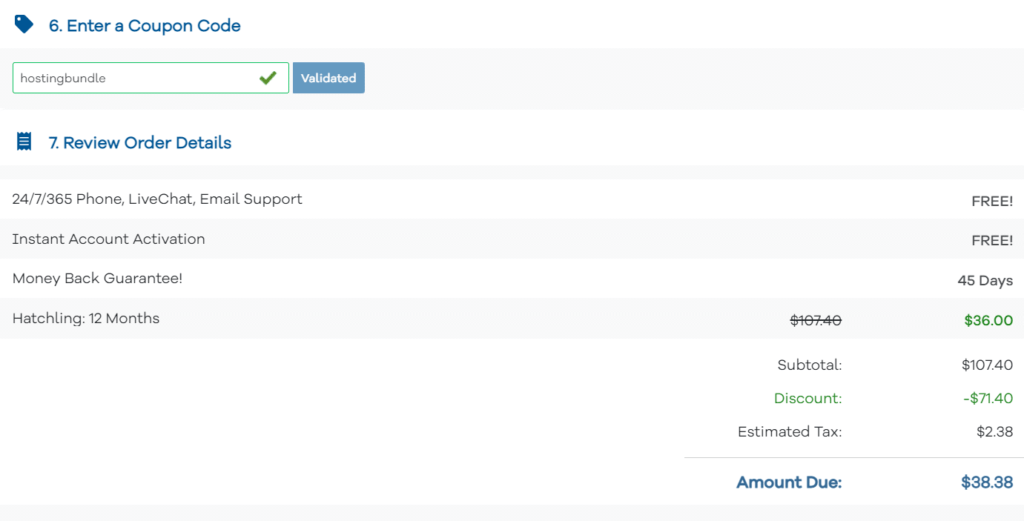
Task: Click the Subtotal label
Action: click(x=810, y=365)
